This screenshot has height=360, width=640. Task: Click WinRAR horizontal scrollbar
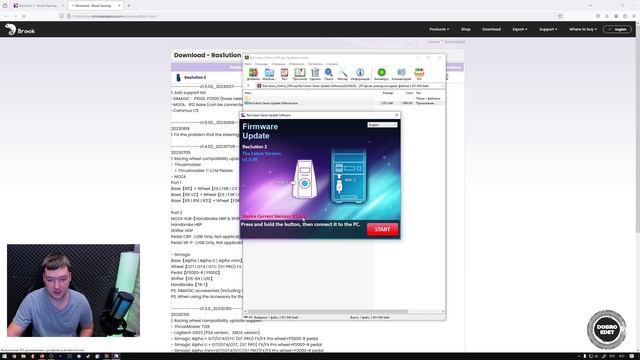[x=328, y=311]
